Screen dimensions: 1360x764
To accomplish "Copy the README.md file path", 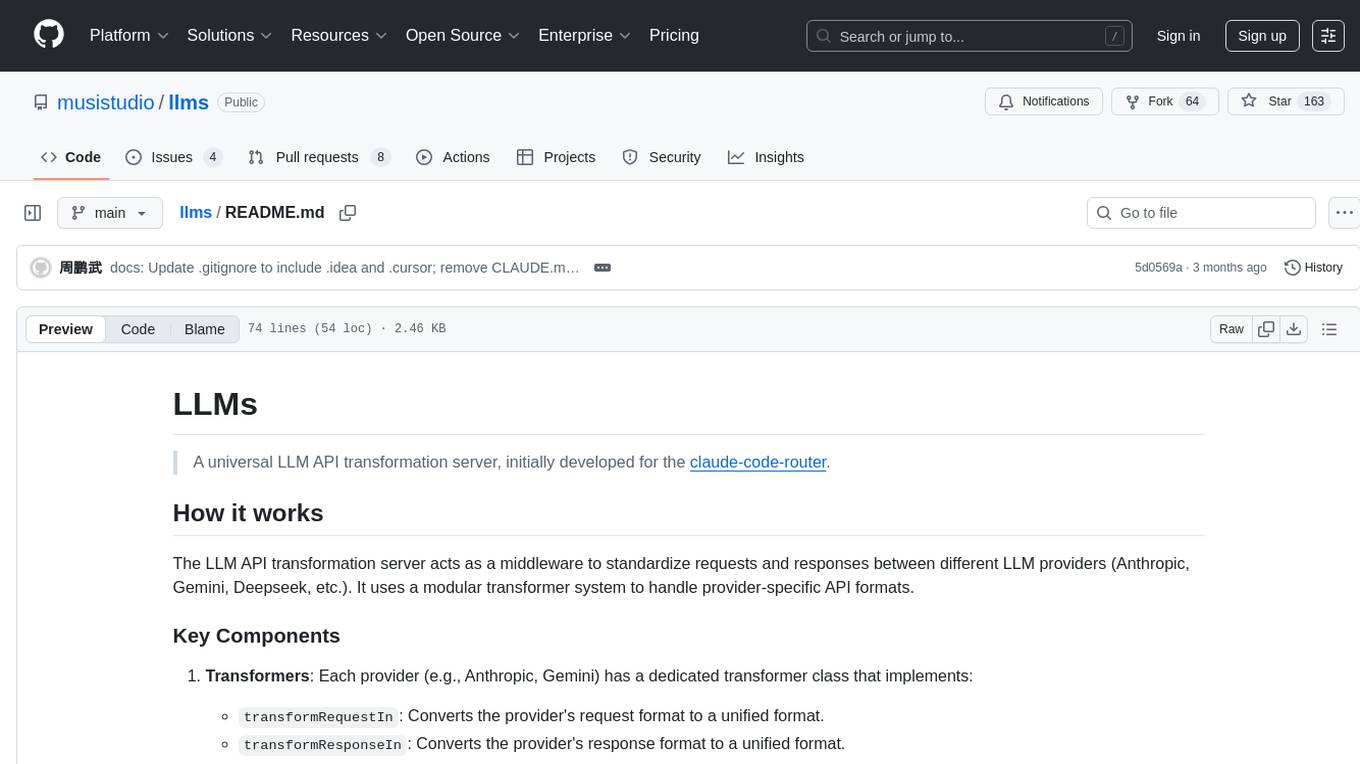I will 348,213.
